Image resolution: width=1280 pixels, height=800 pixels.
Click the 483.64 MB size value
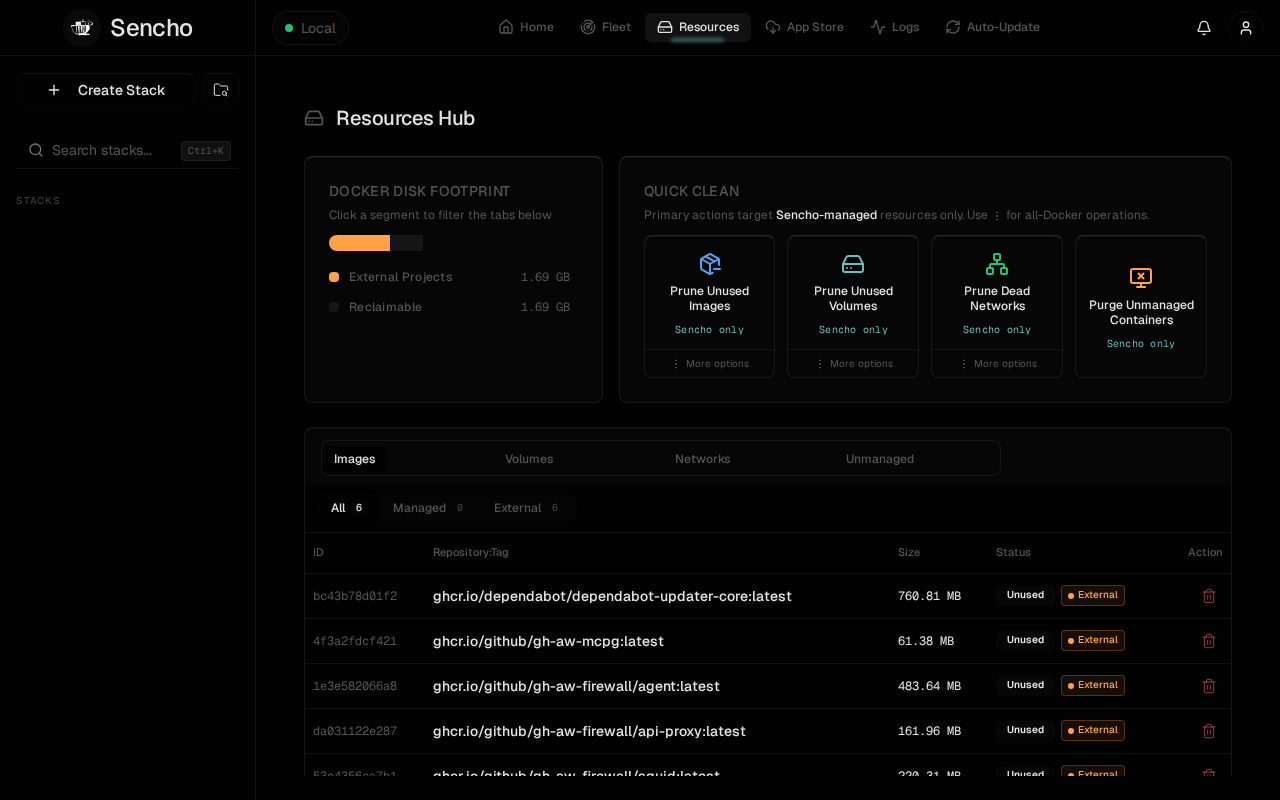[x=929, y=687]
